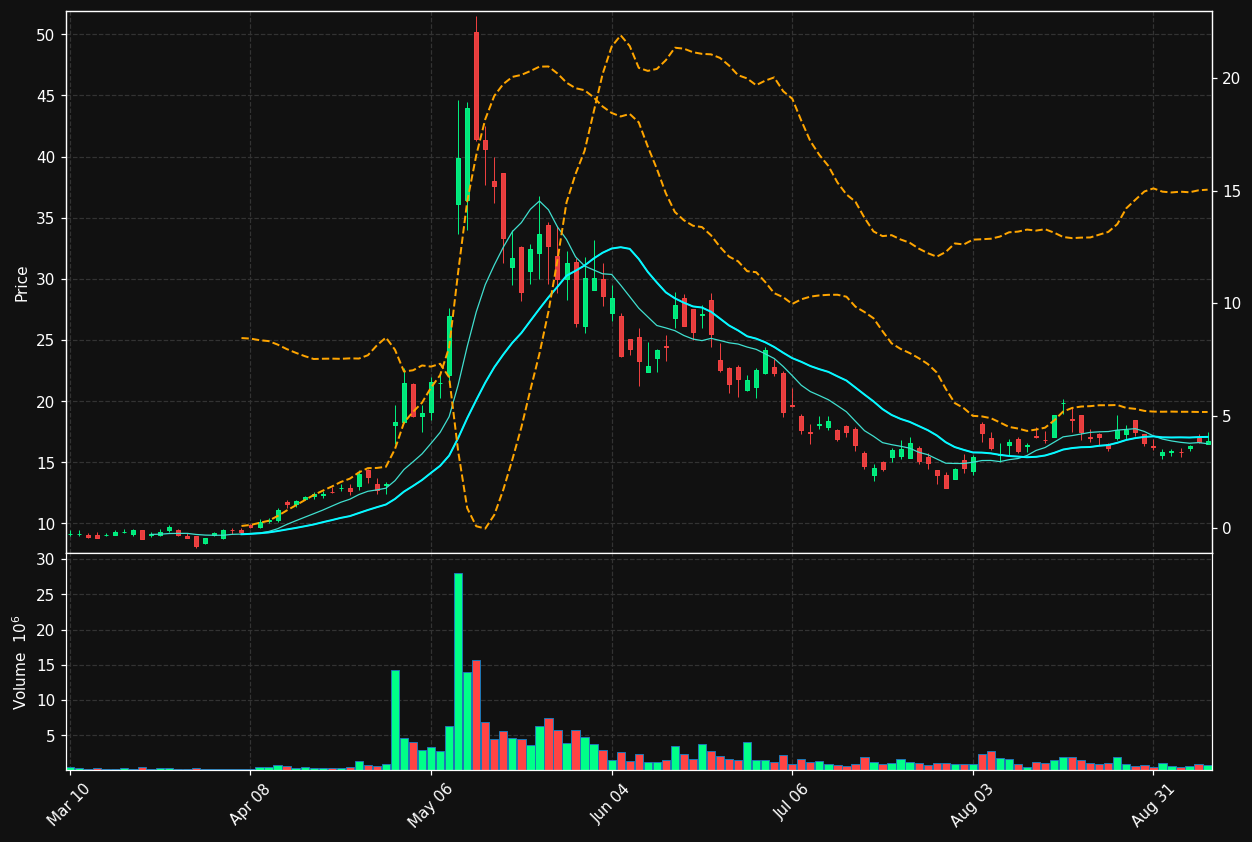Click the "Apr 08" date label
The image size is (1252, 842).
click(x=249, y=804)
